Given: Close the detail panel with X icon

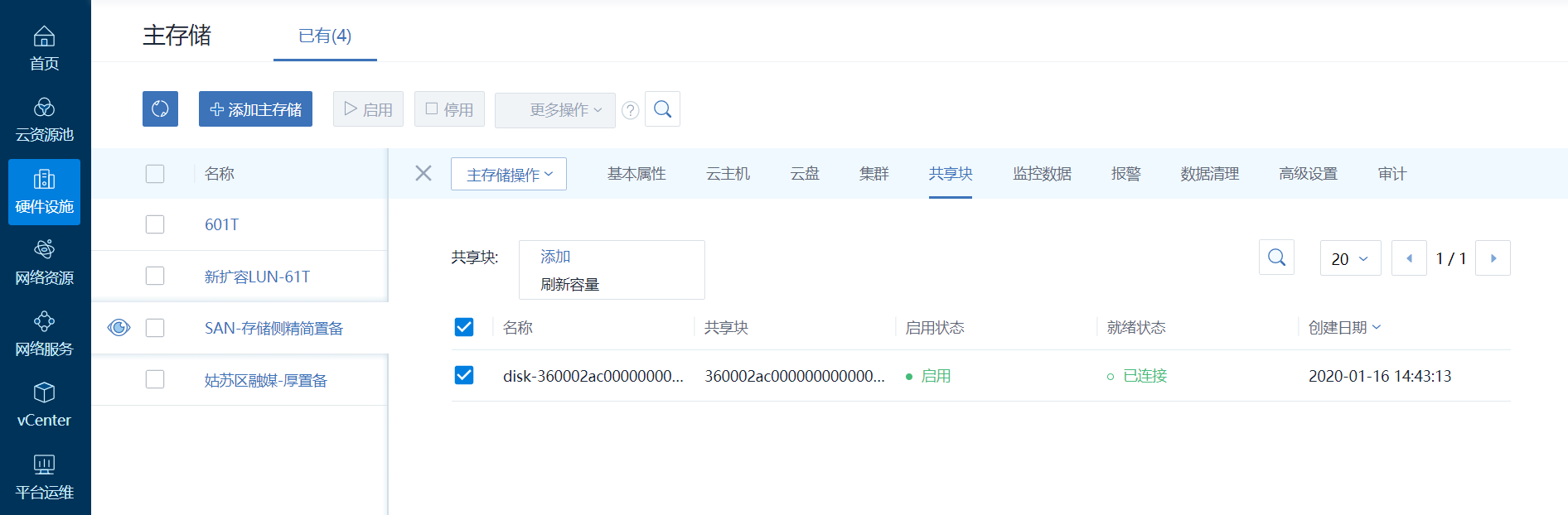Looking at the screenshot, I should (423, 173).
